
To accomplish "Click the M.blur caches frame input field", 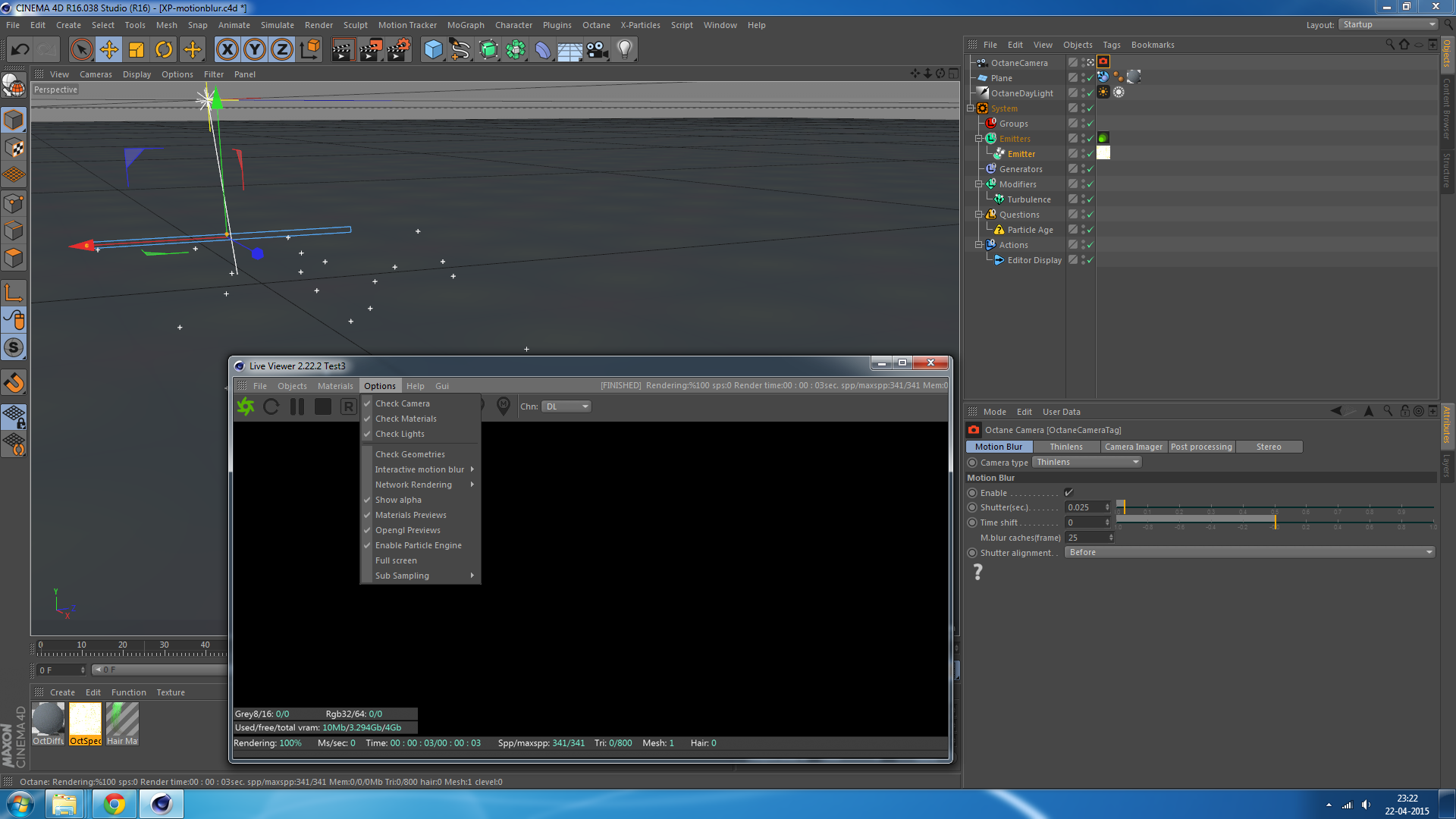I will coord(1085,538).
